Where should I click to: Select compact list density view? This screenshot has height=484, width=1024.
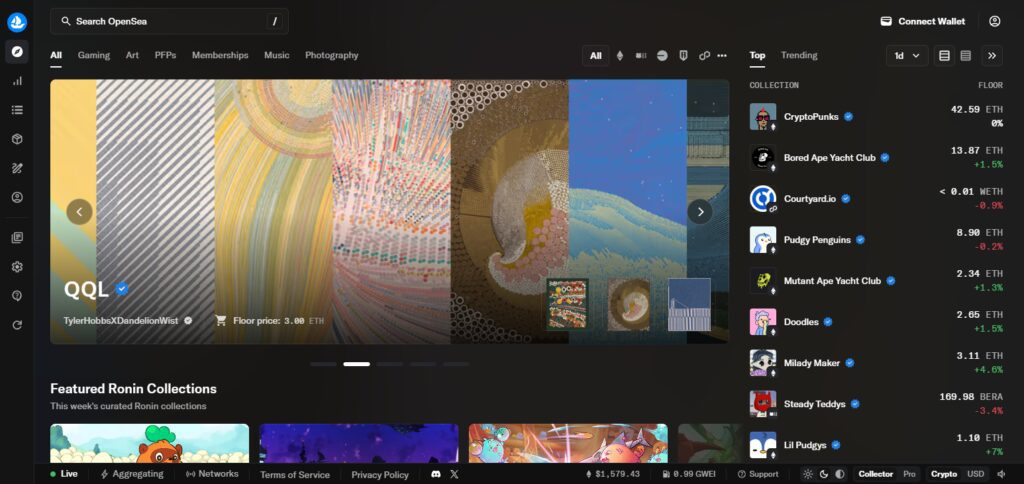click(966, 56)
